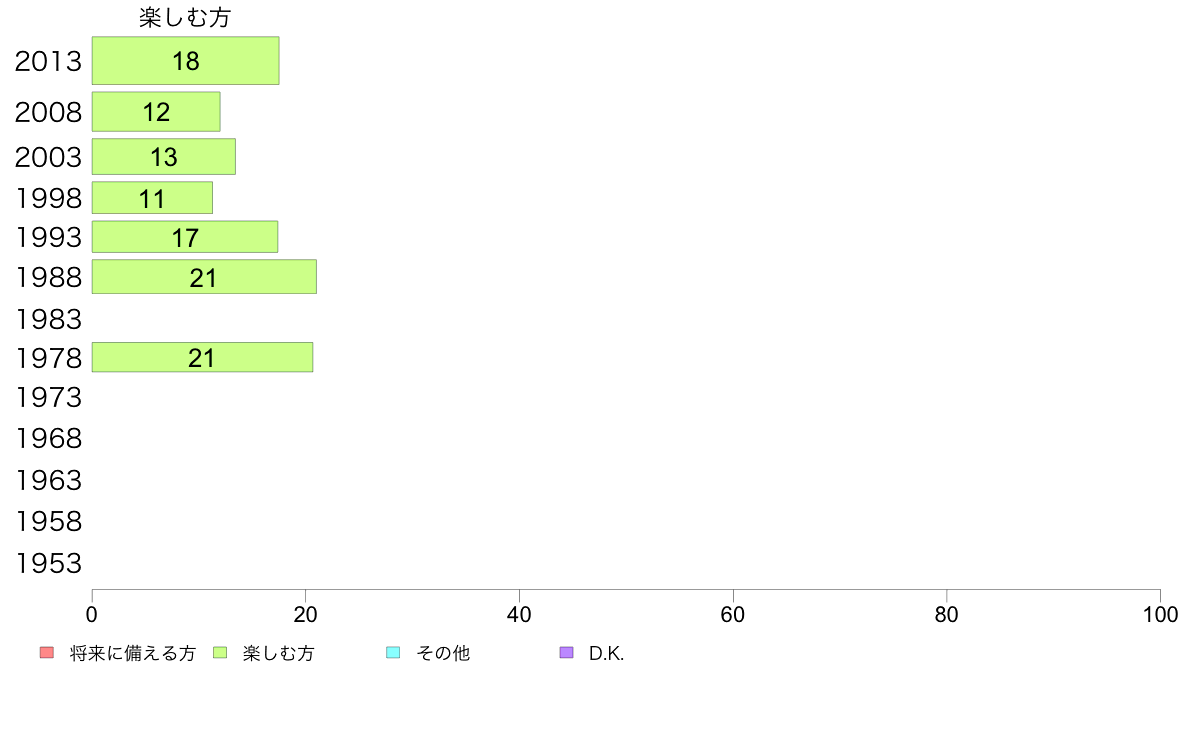Image resolution: width=1188 pixels, height=736 pixels.
Task: Click the D.K. legend text
Action: [606, 653]
